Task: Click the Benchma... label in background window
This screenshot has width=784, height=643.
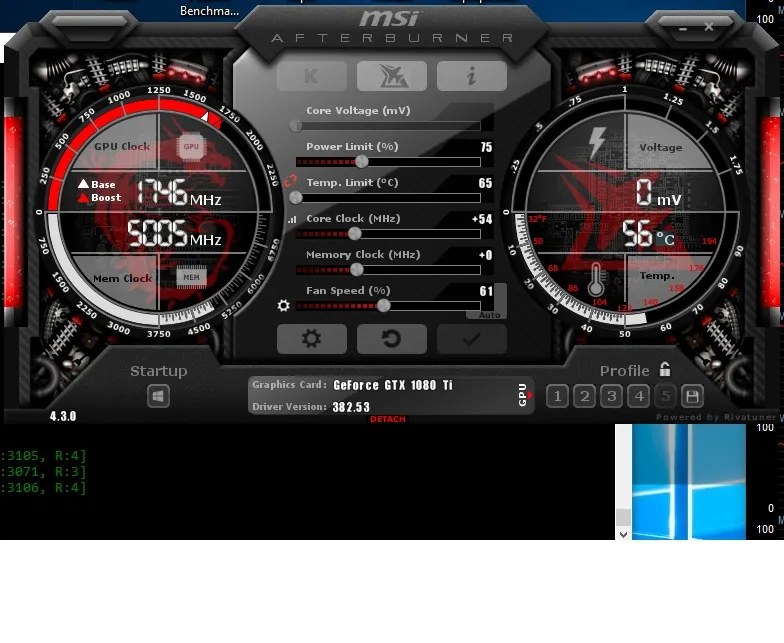Action: (210, 11)
